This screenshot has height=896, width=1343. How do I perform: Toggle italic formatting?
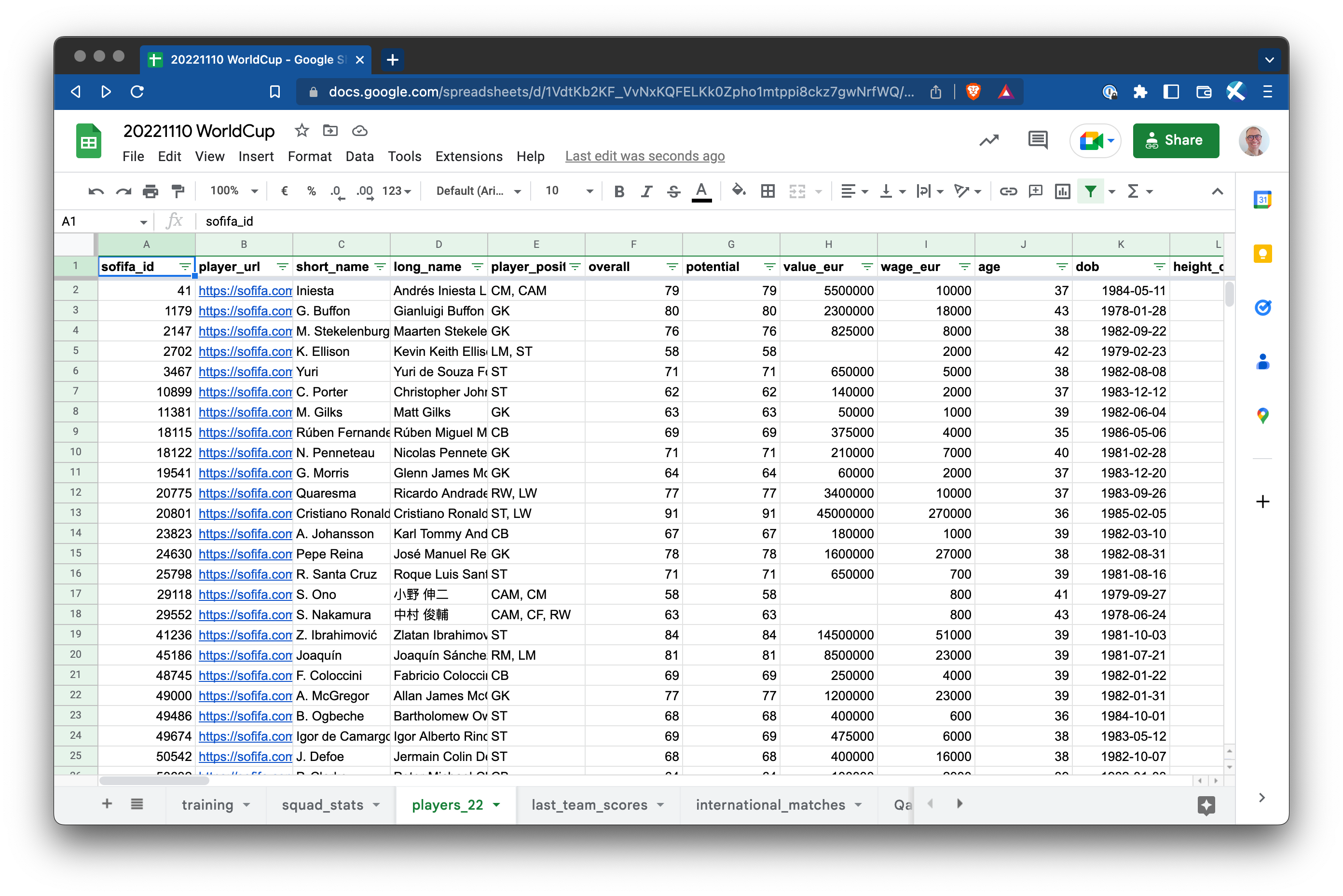coord(646,191)
